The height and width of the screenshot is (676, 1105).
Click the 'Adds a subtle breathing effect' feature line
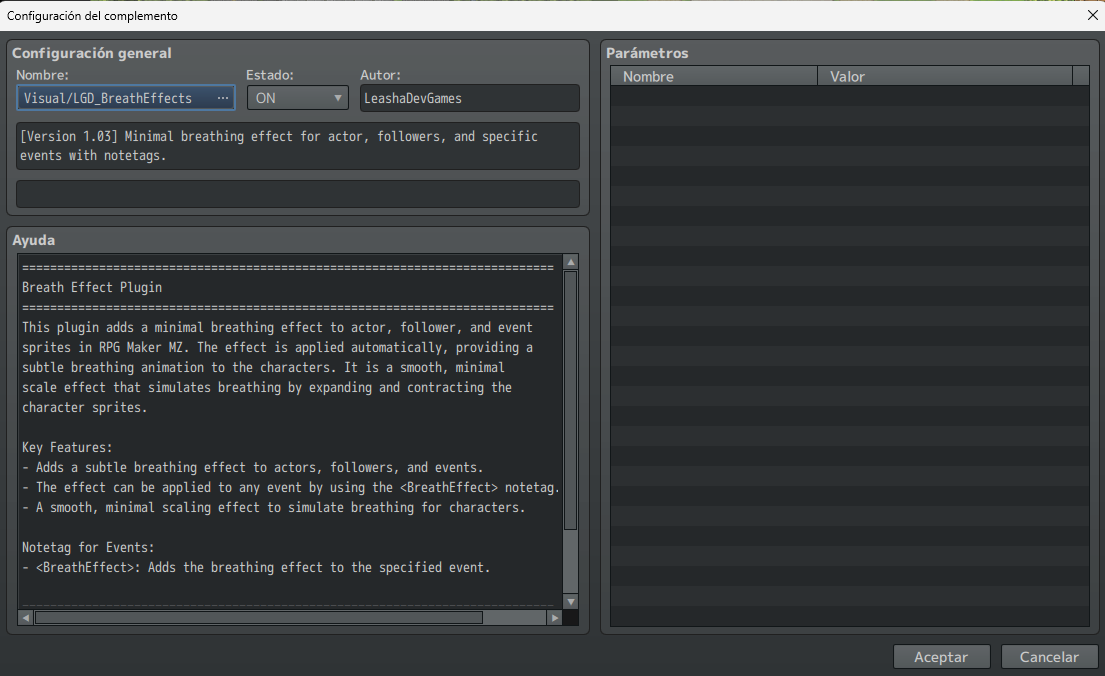point(252,467)
